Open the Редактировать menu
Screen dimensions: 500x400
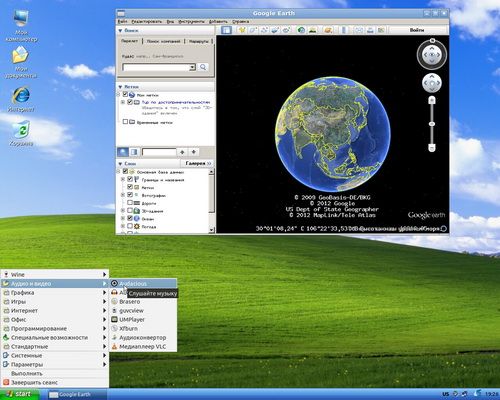[146, 21]
